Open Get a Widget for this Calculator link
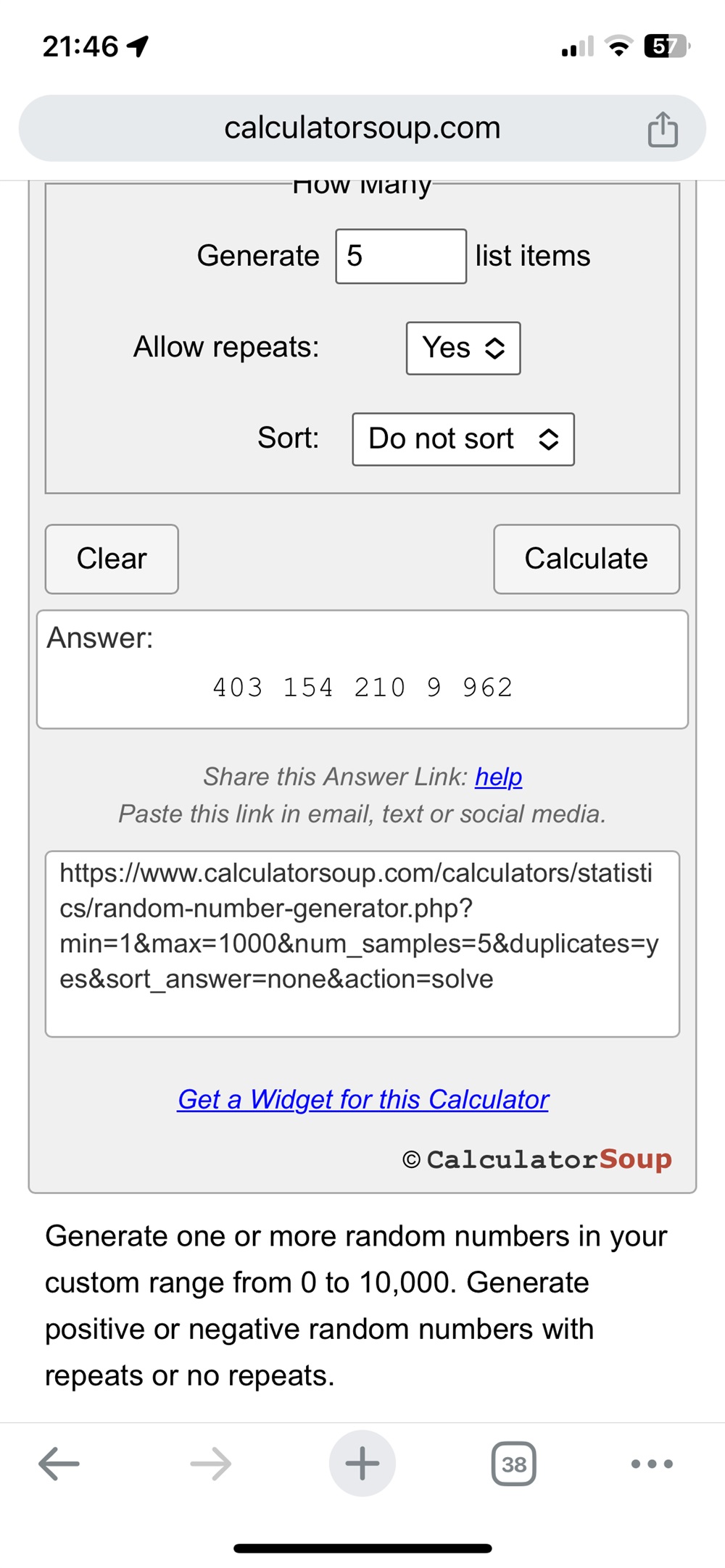 363,1099
